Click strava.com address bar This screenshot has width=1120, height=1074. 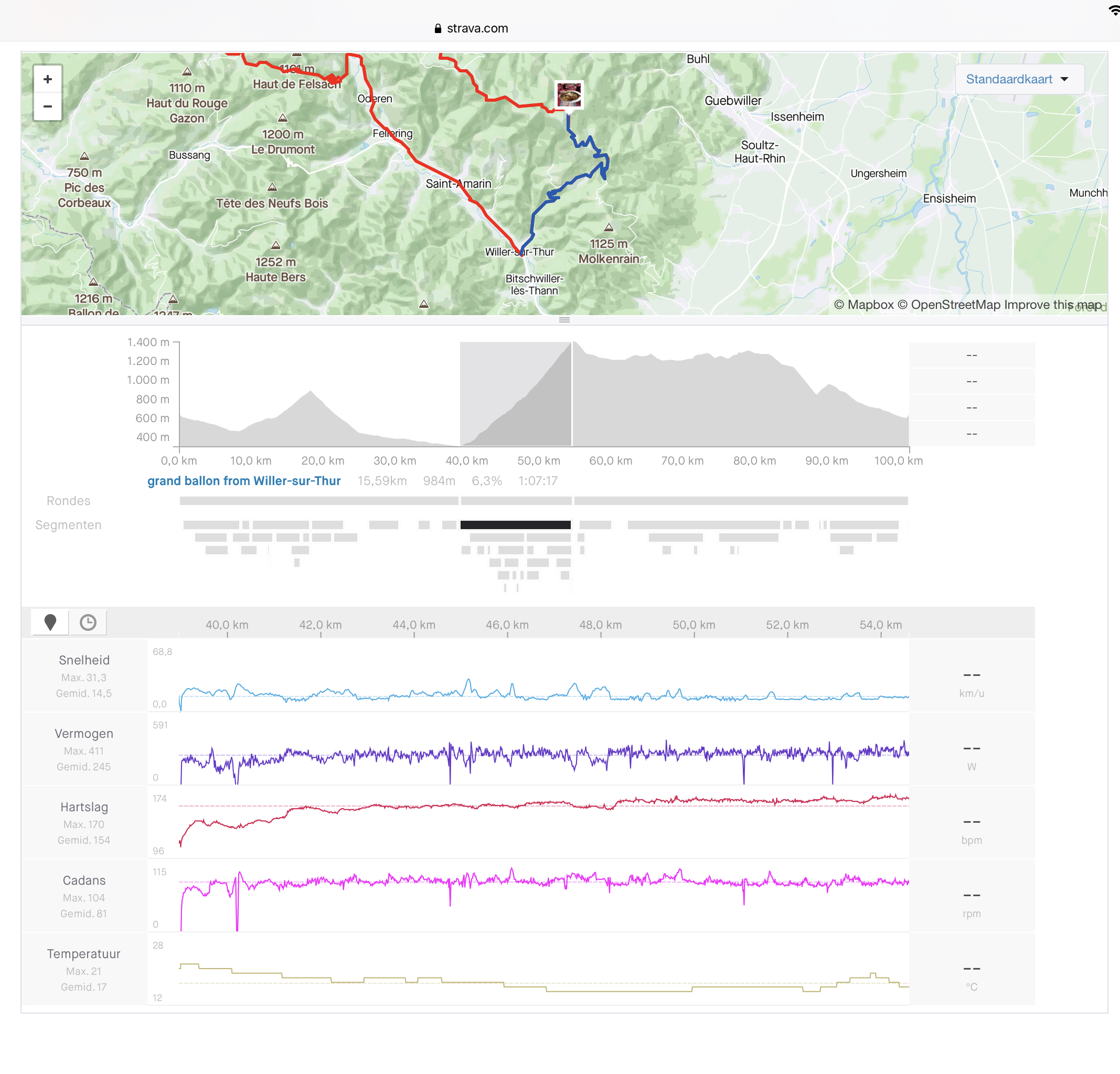click(x=477, y=28)
